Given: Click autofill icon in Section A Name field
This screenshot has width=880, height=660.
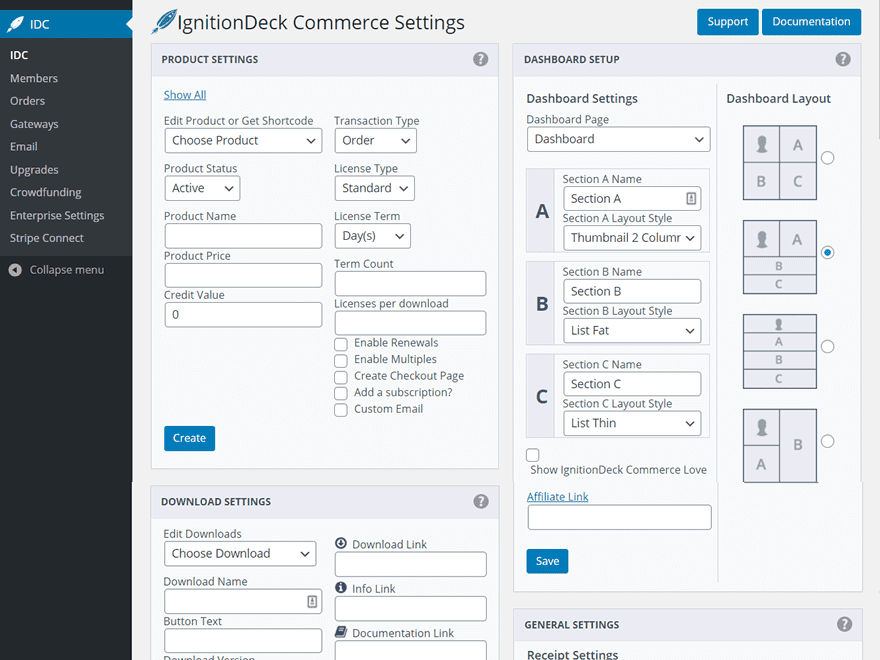Looking at the screenshot, I should tap(691, 198).
